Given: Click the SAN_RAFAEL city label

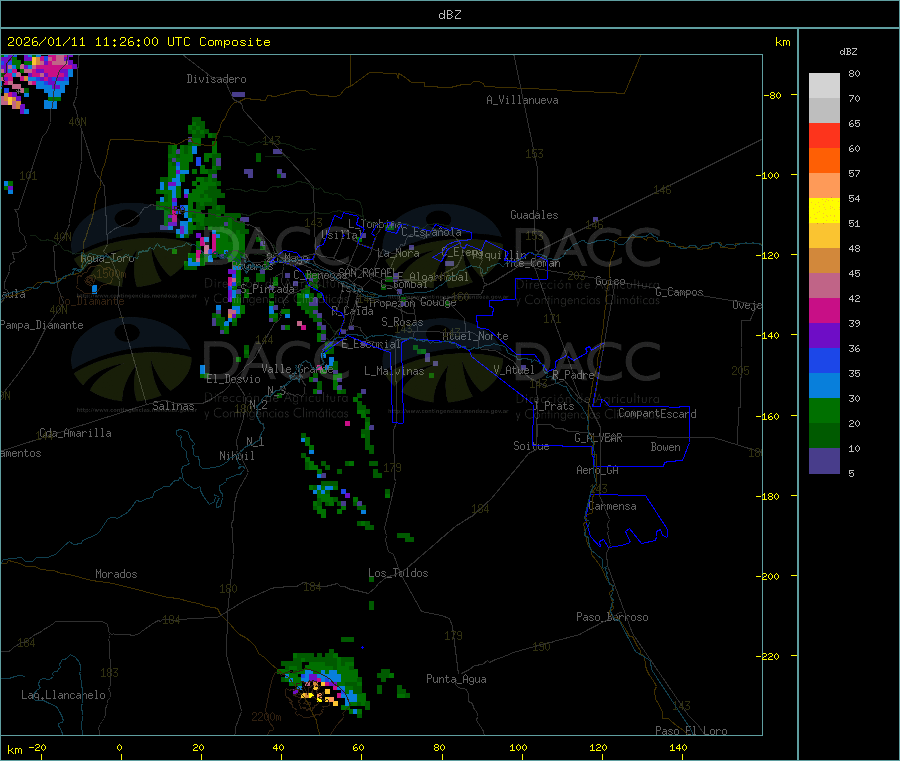Looking at the screenshot, I should pos(367,272).
